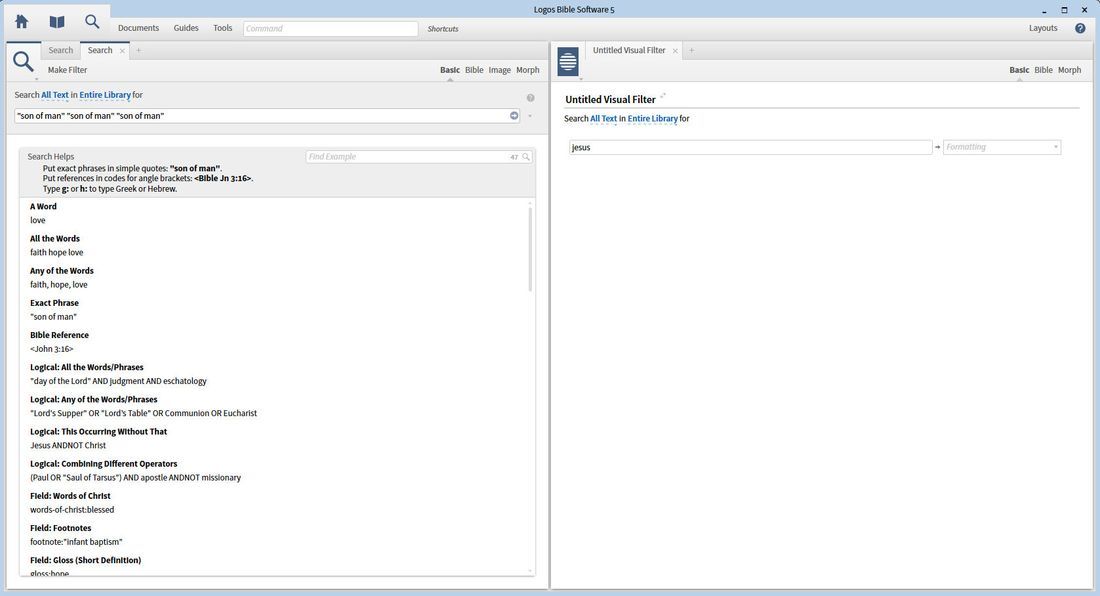
Task: Open Tools menu
Action: [x=222, y=28]
